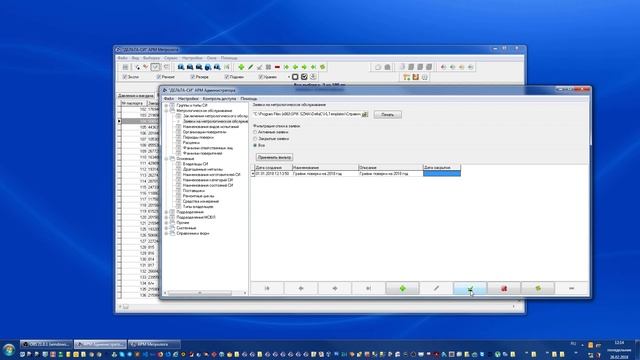The height and width of the screenshot is (360, 640).
Task: Collapse the Метрологическое обслуживание tree node
Action: [167, 111]
